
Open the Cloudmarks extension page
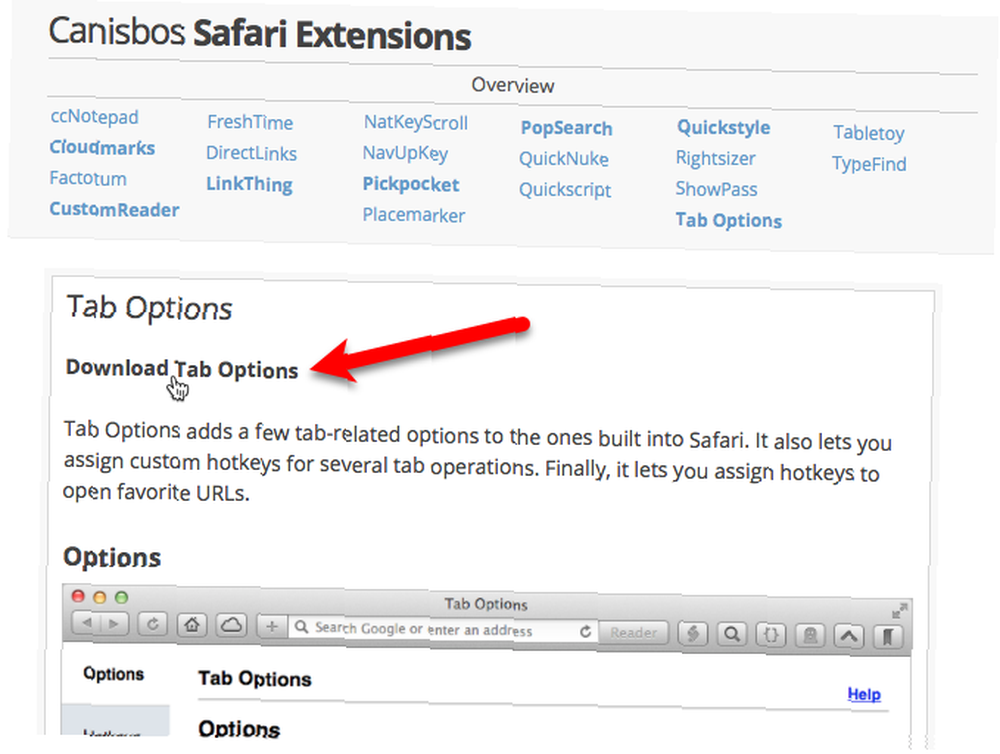point(102,148)
